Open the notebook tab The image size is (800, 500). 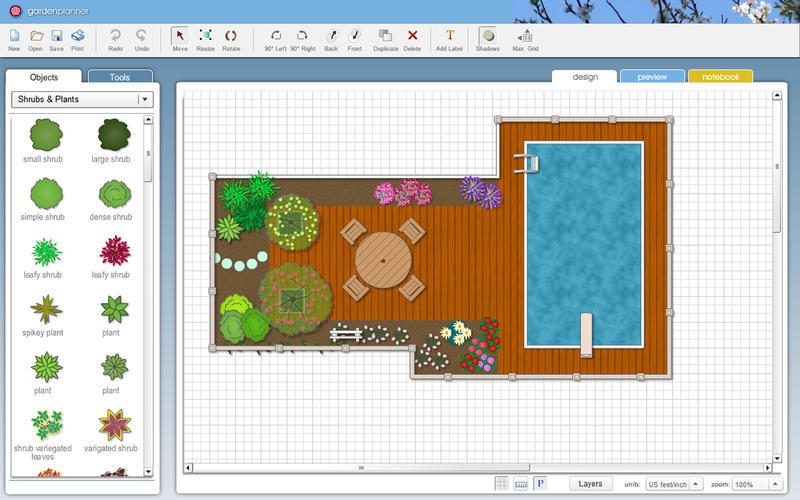pyautogui.click(x=720, y=77)
